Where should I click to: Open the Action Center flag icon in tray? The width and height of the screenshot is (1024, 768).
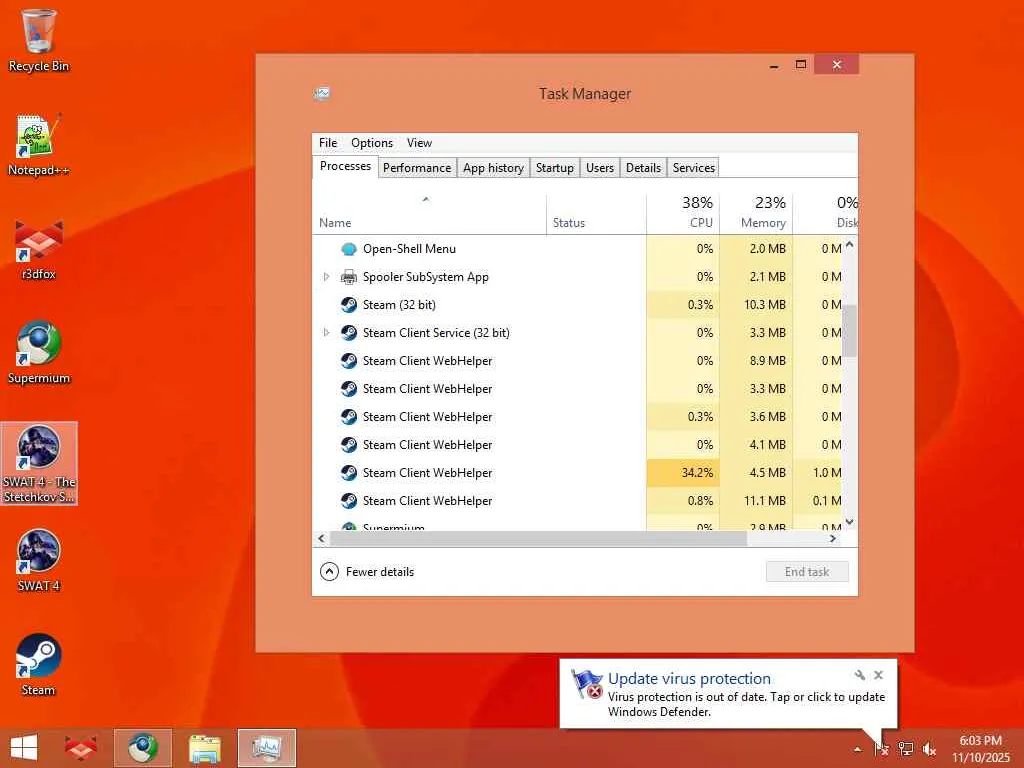pyautogui.click(x=880, y=749)
